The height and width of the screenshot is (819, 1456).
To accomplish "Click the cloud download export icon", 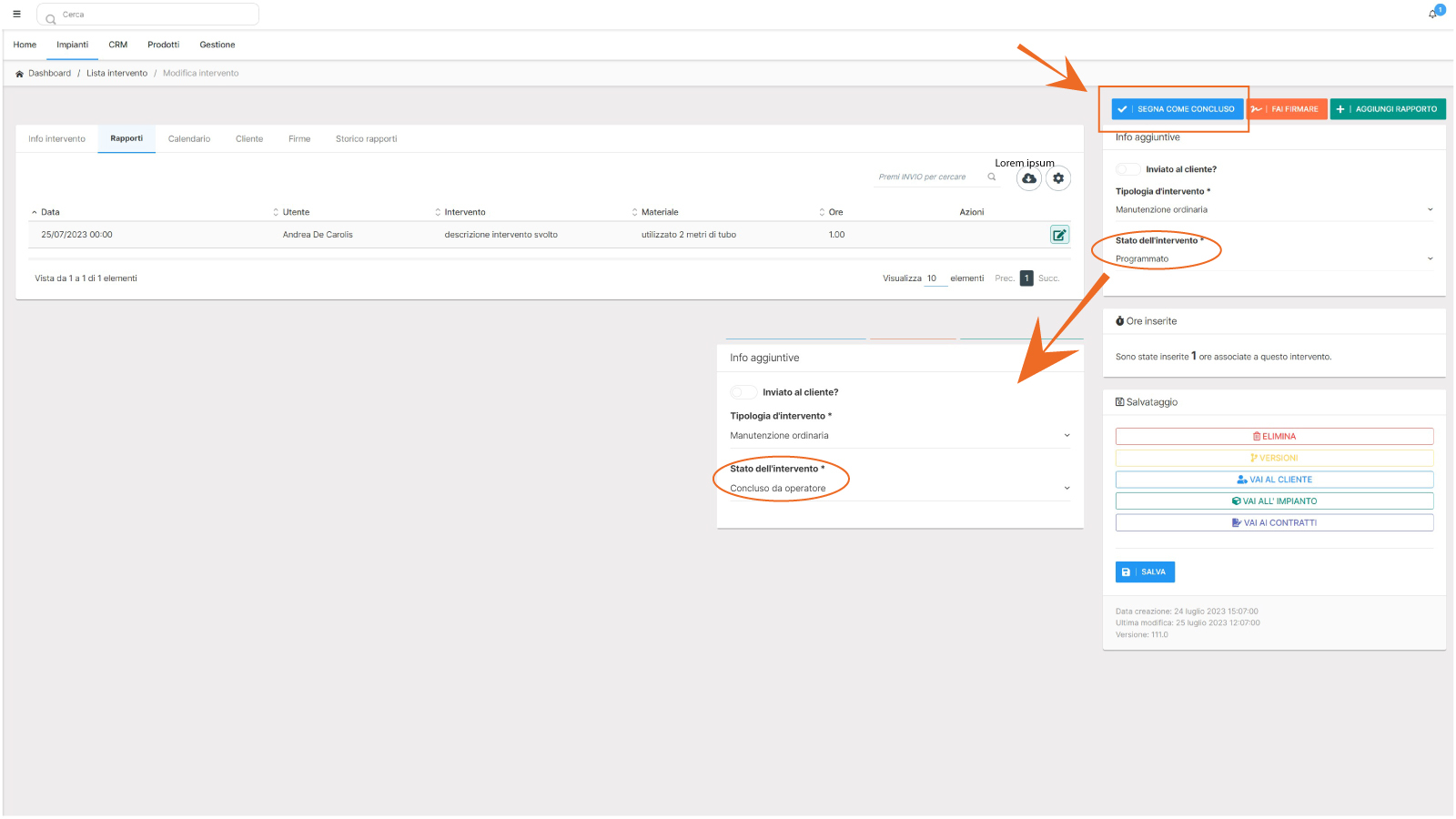I will tap(1029, 178).
